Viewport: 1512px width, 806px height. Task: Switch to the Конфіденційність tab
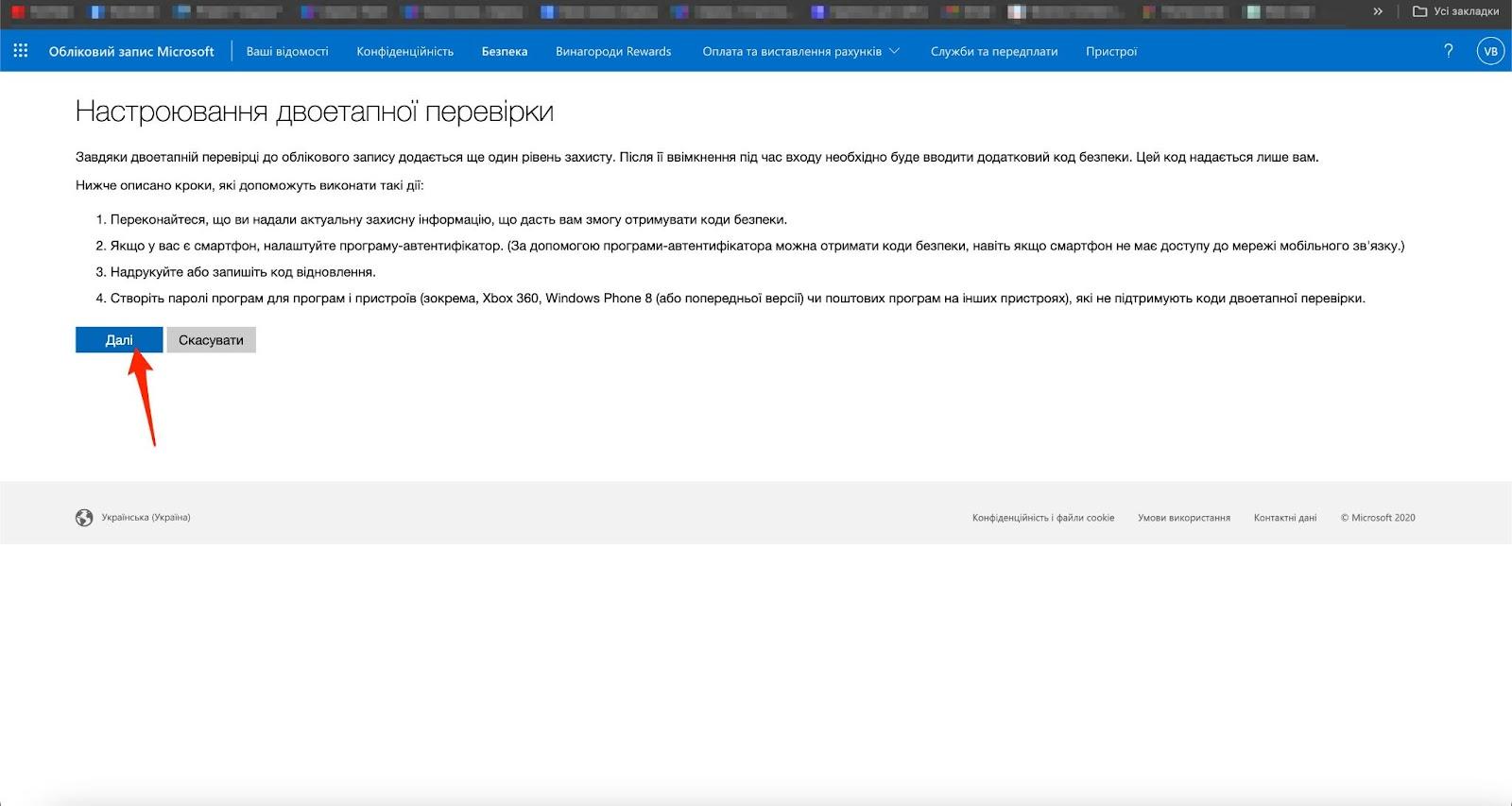tap(405, 51)
